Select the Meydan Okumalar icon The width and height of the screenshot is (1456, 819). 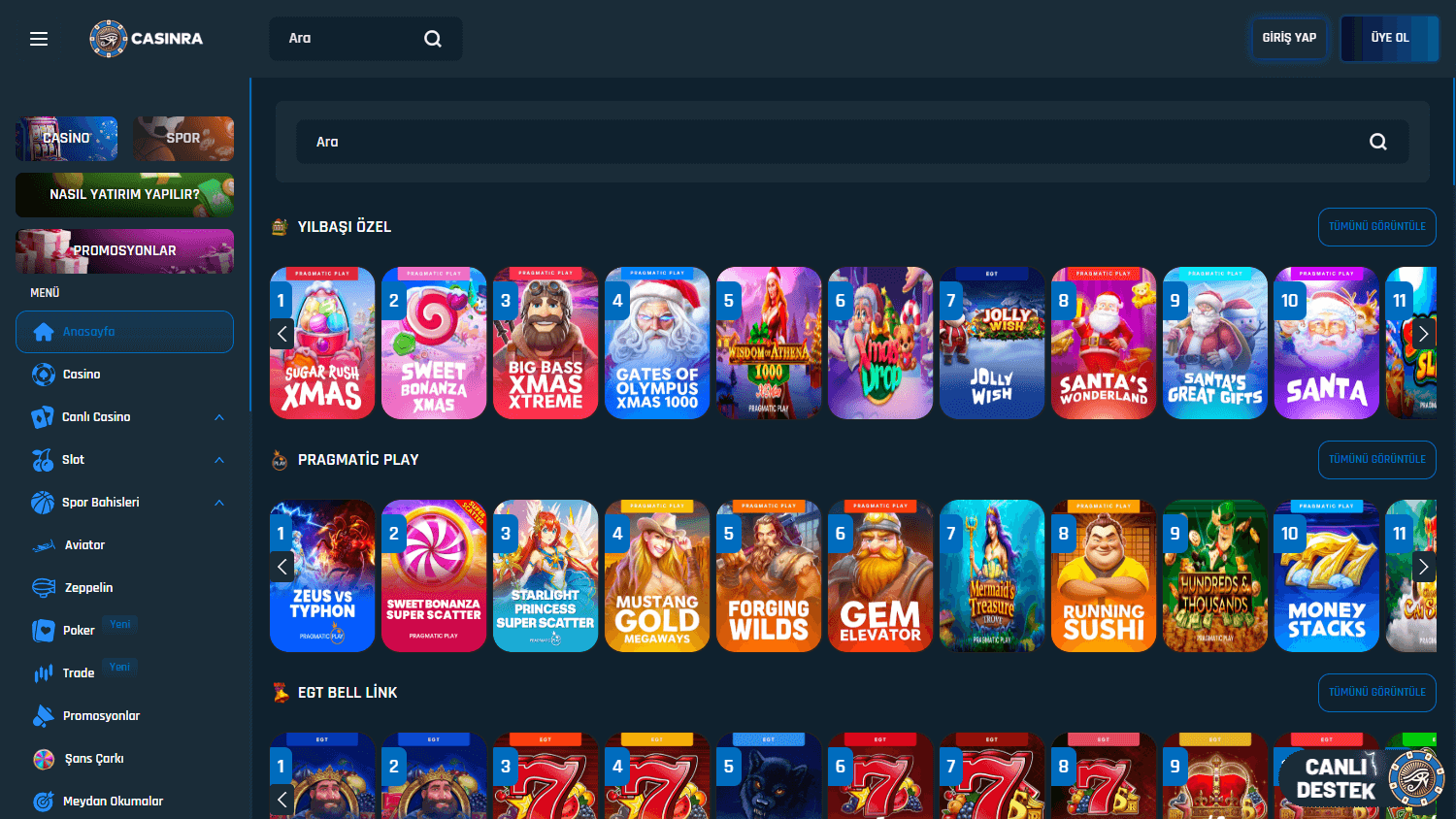43,801
